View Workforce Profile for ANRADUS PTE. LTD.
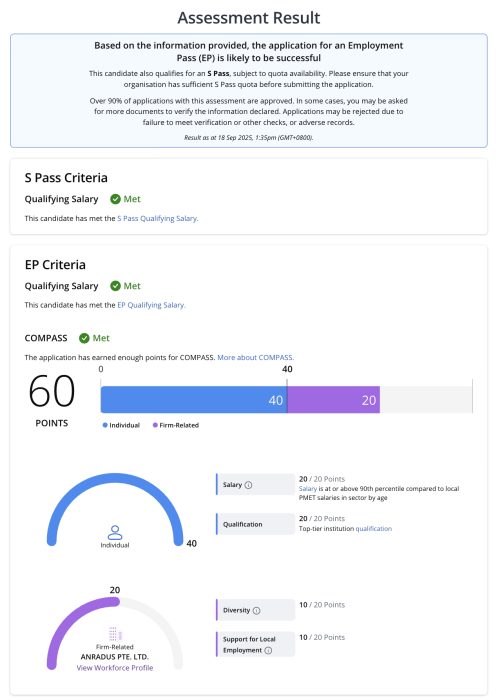Viewport: 500px width, 699px height. (115, 668)
